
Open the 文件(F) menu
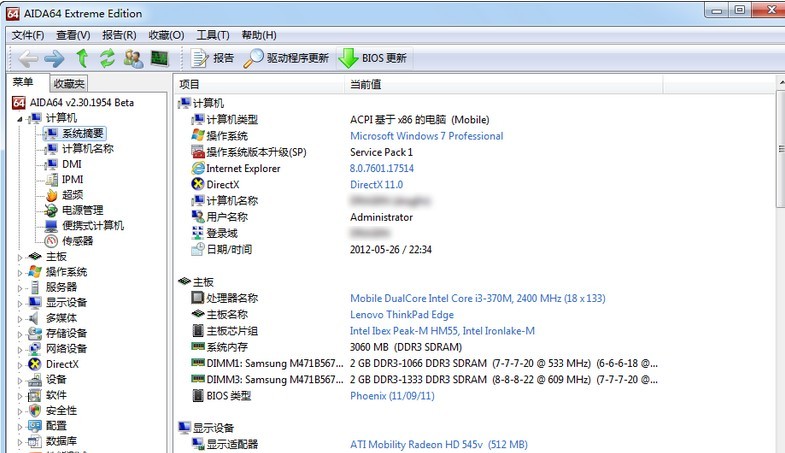[x=28, y=35]
